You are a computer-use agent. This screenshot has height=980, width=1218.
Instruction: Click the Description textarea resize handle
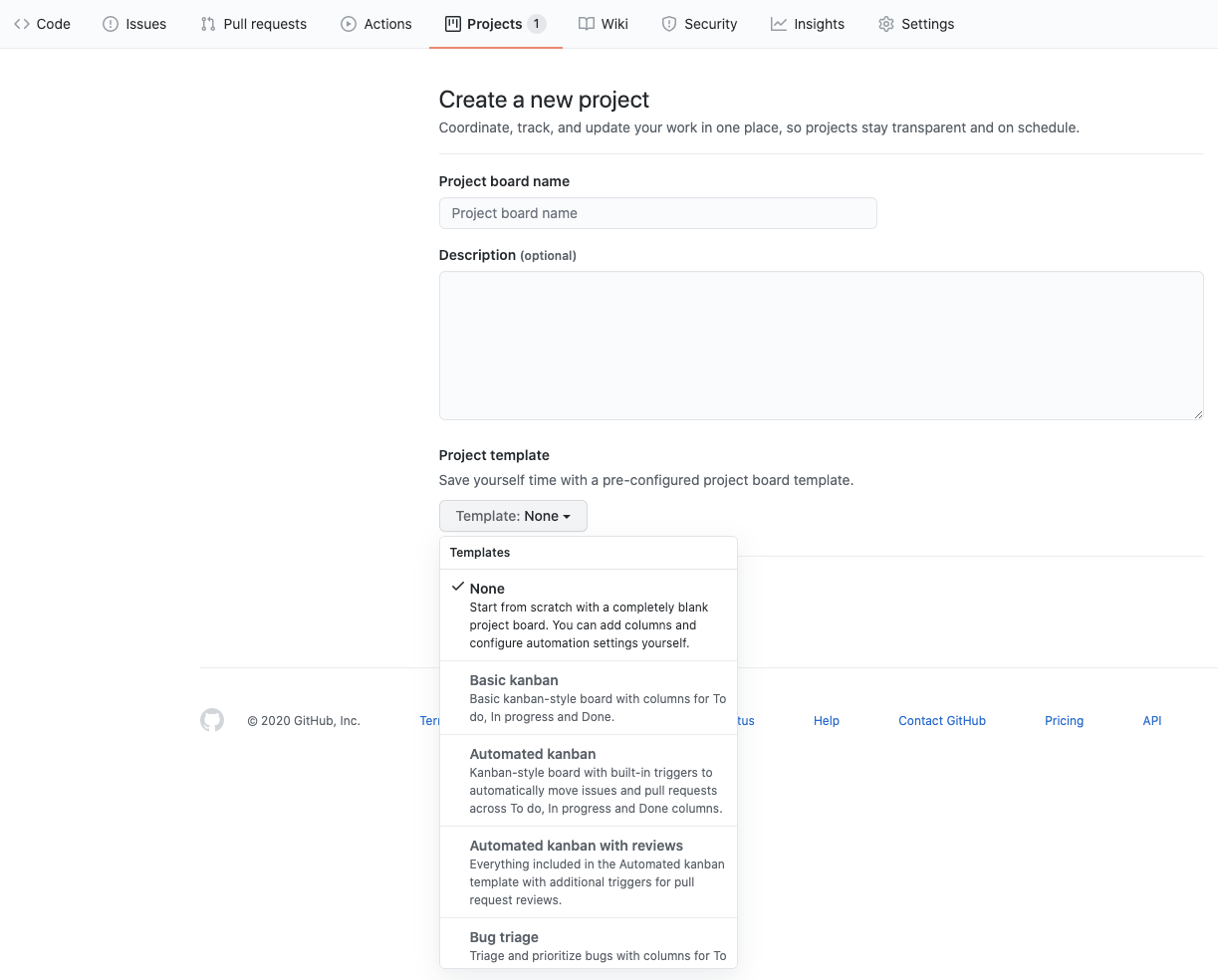coord(1198,414)
